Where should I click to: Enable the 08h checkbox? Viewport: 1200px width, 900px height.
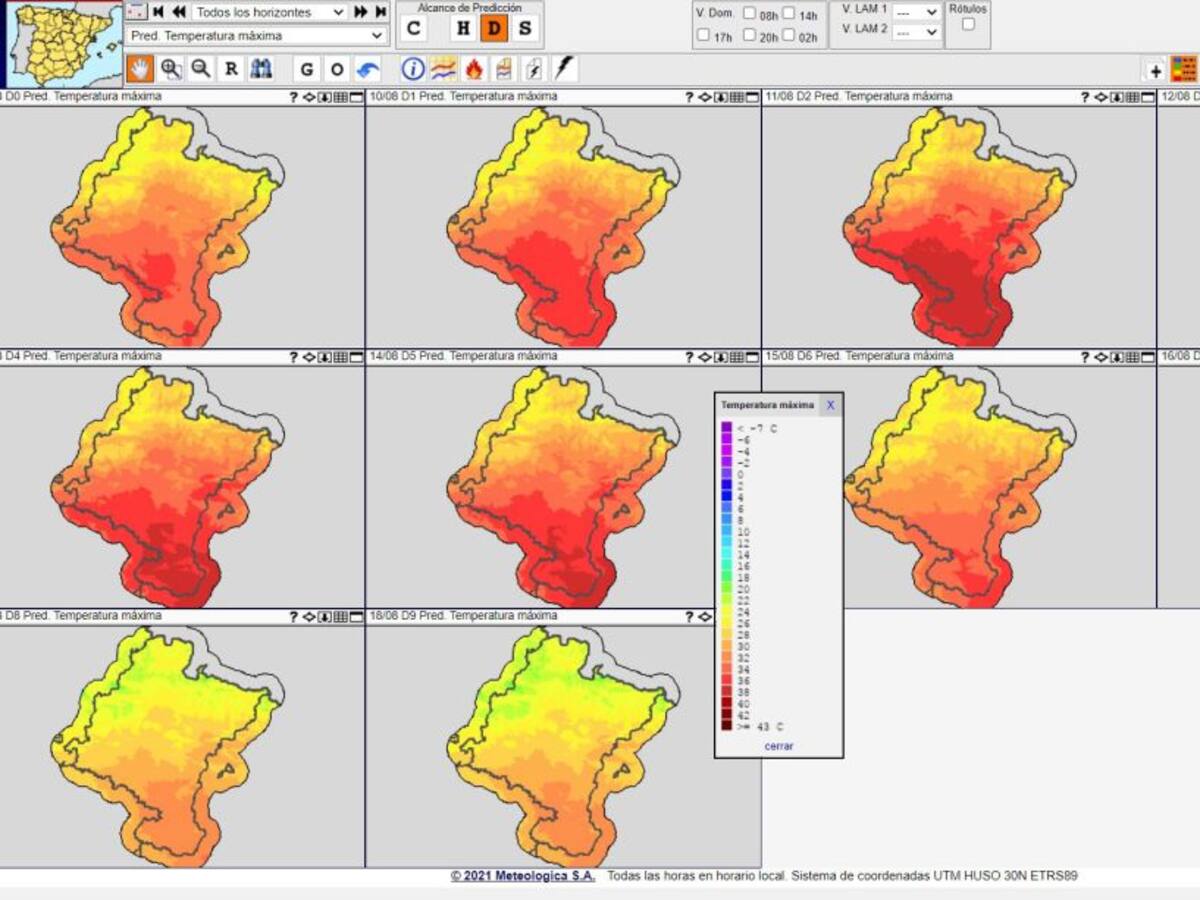[750, 14]
